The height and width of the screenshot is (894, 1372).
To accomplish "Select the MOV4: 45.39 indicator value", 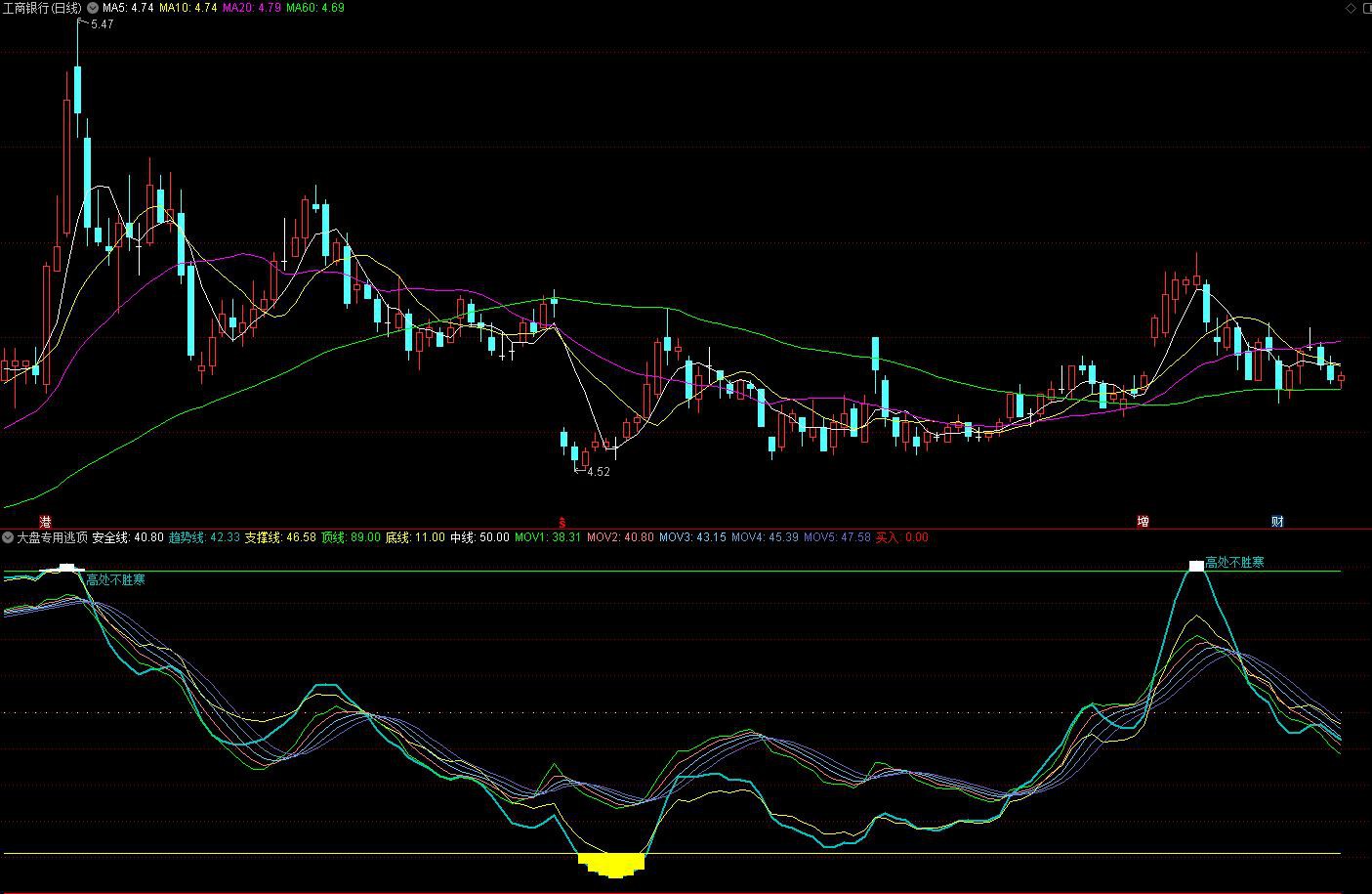I will click(765, 537).
